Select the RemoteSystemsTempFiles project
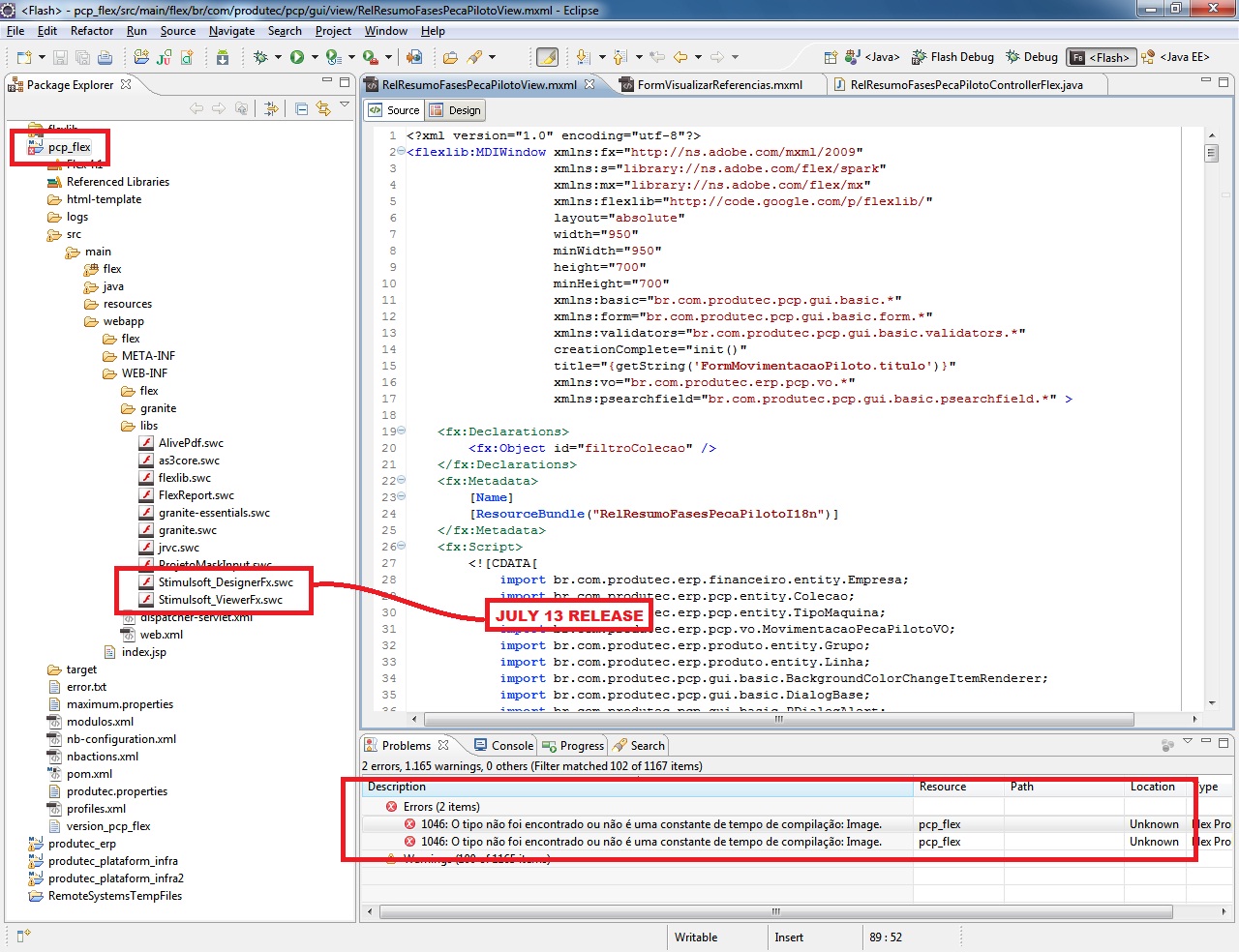 point(114,896)
